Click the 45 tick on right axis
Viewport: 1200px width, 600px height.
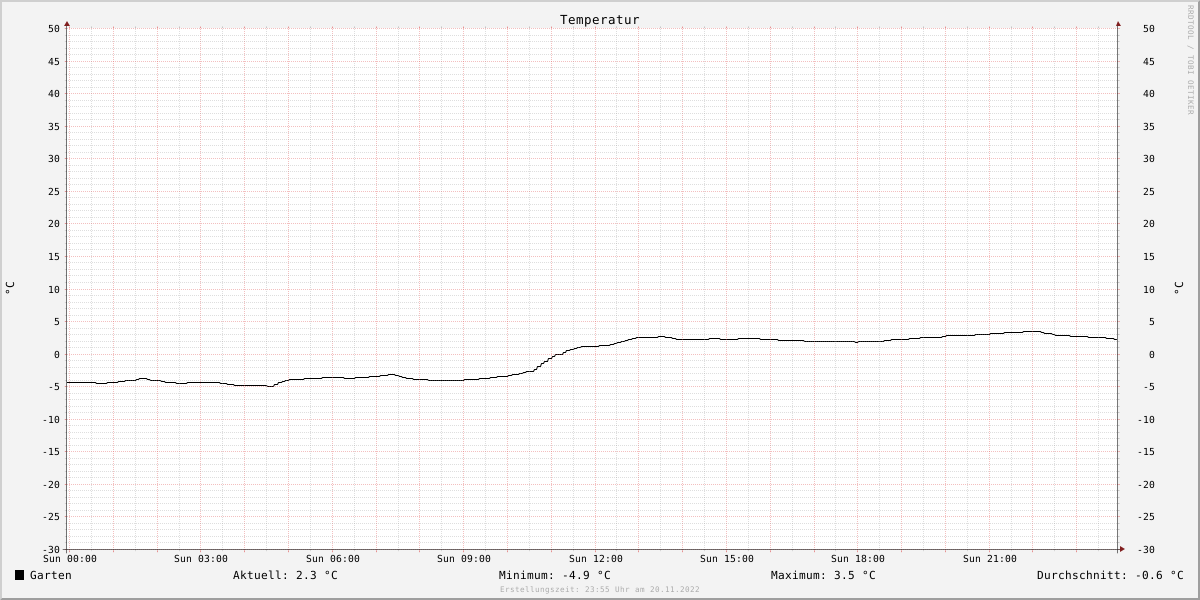(x=1148, y=62)
